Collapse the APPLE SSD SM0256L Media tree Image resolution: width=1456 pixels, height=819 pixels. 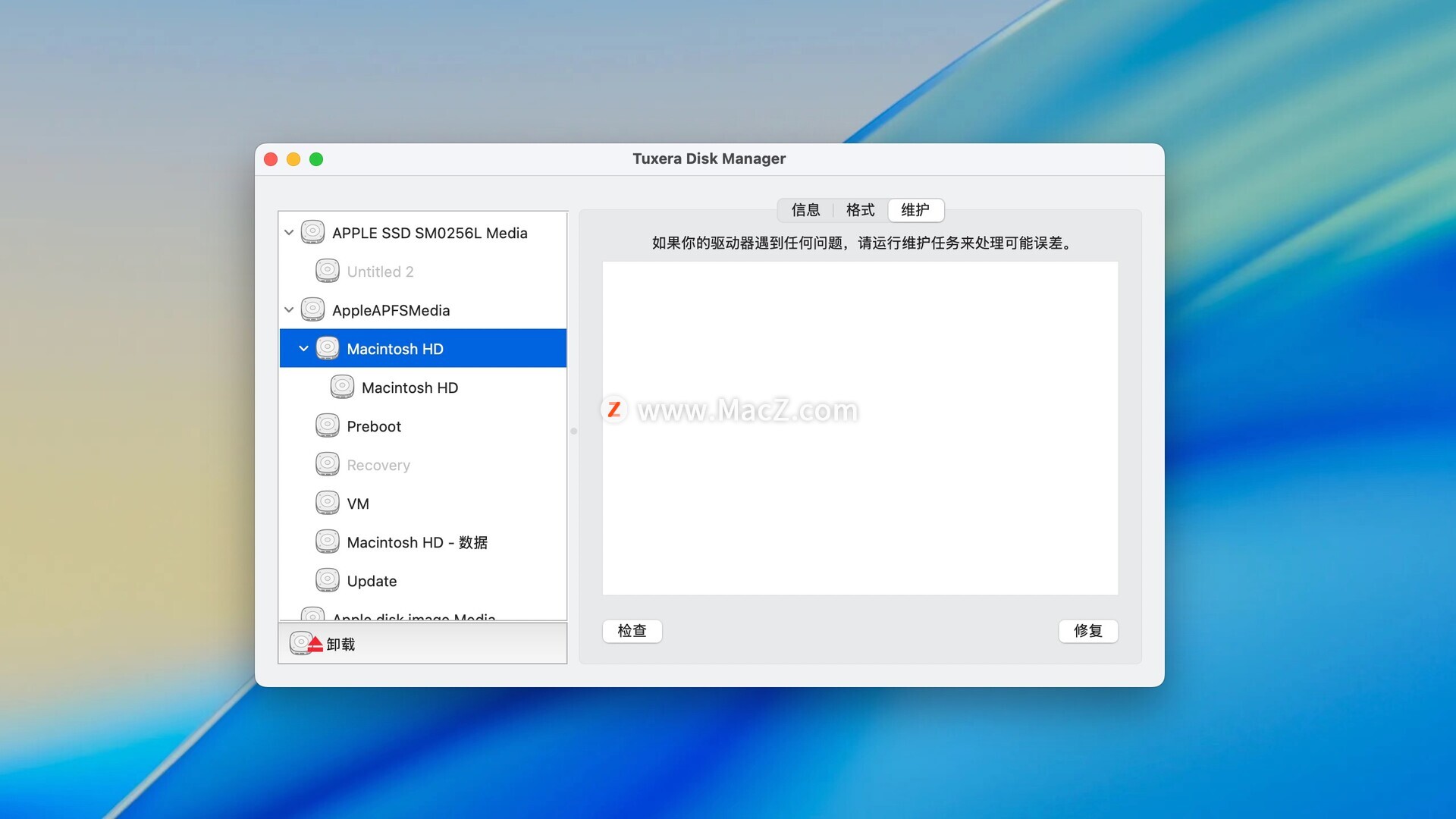[x=289, y=233]
